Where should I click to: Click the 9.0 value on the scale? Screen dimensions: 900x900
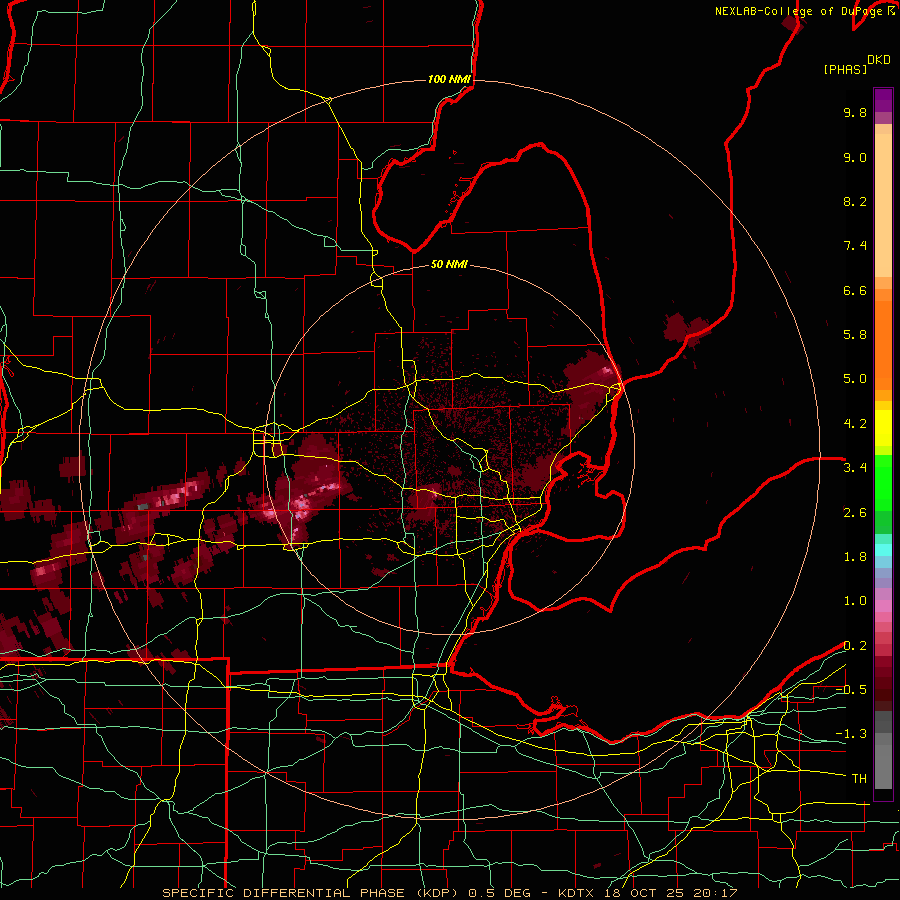(855, 157)
